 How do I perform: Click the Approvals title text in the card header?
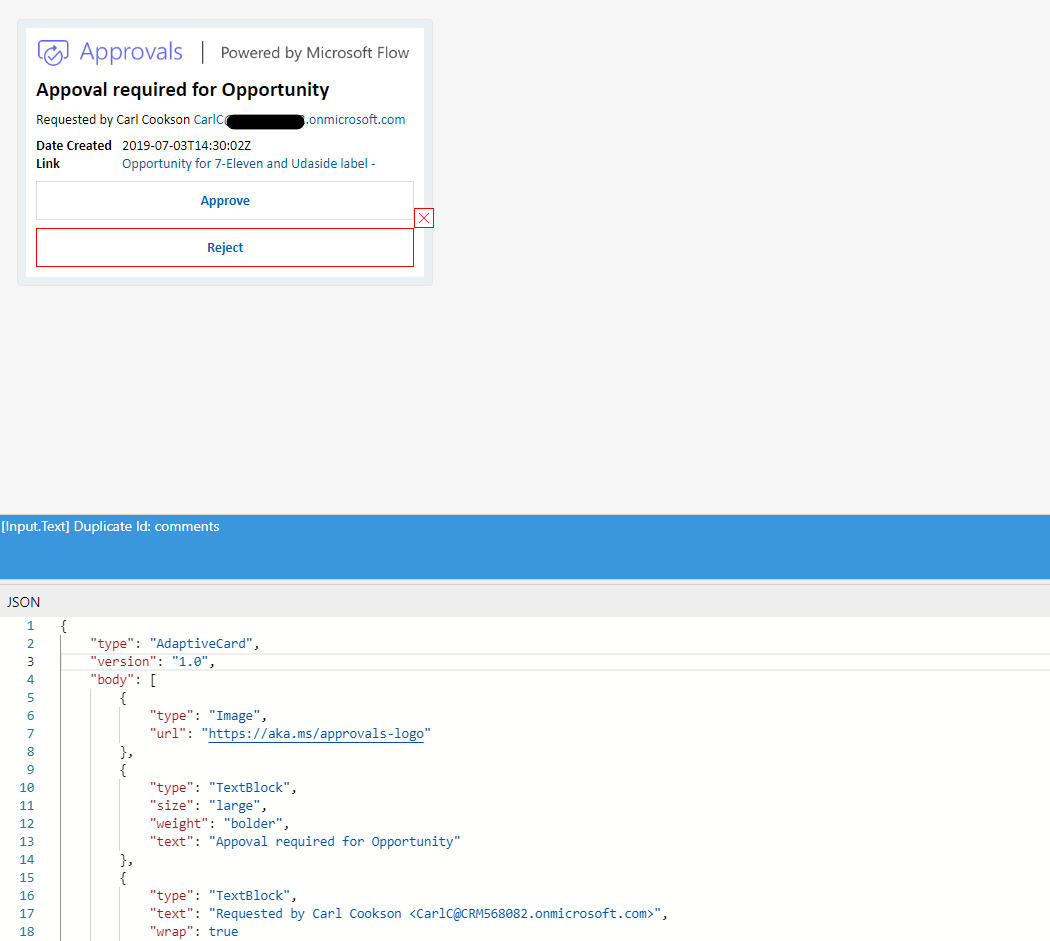tap(131, 52)
